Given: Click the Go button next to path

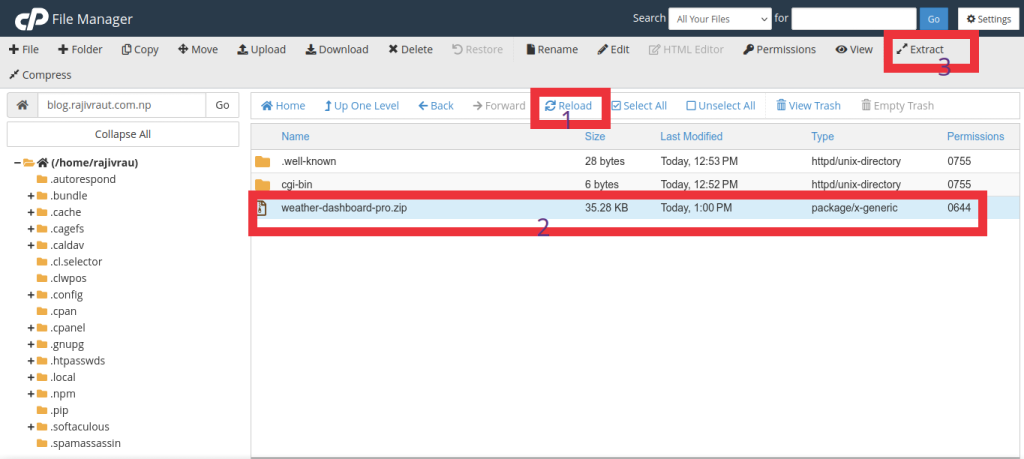Looking at the screenshot, I should (222, 105).
